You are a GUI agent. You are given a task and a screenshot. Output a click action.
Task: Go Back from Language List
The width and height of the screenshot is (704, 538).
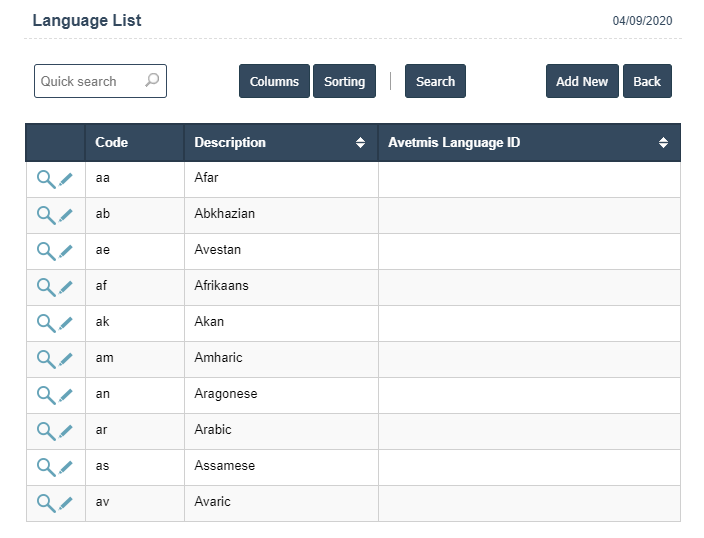(647, 82)
